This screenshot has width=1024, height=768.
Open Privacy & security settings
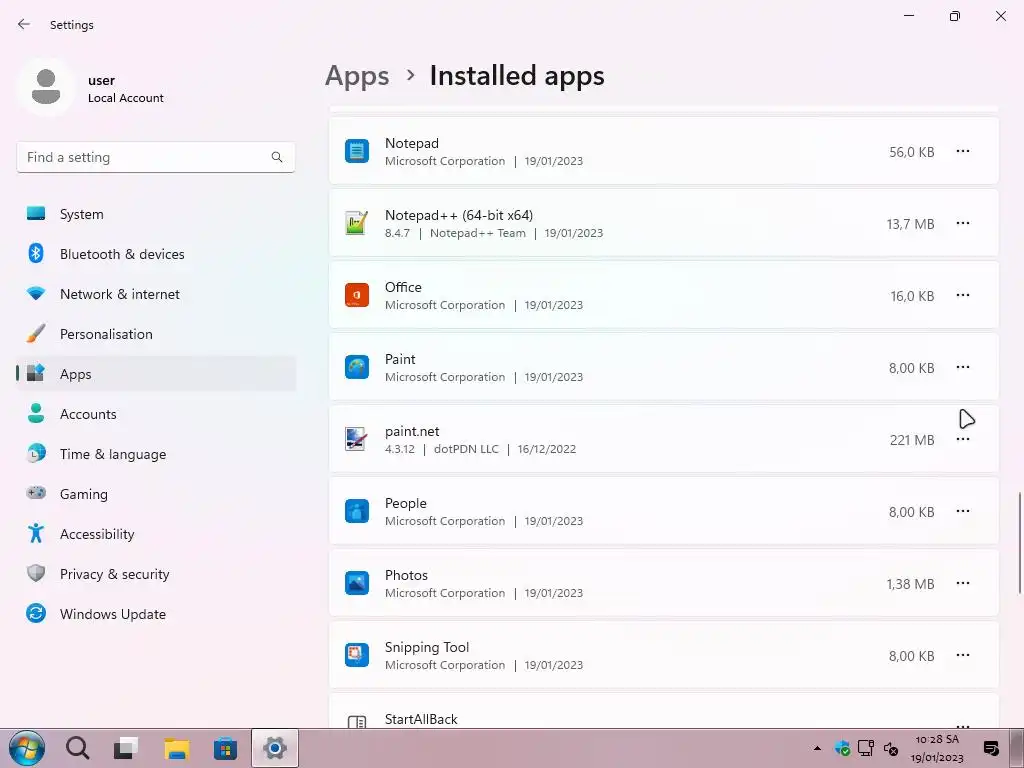tap(156, 574)
